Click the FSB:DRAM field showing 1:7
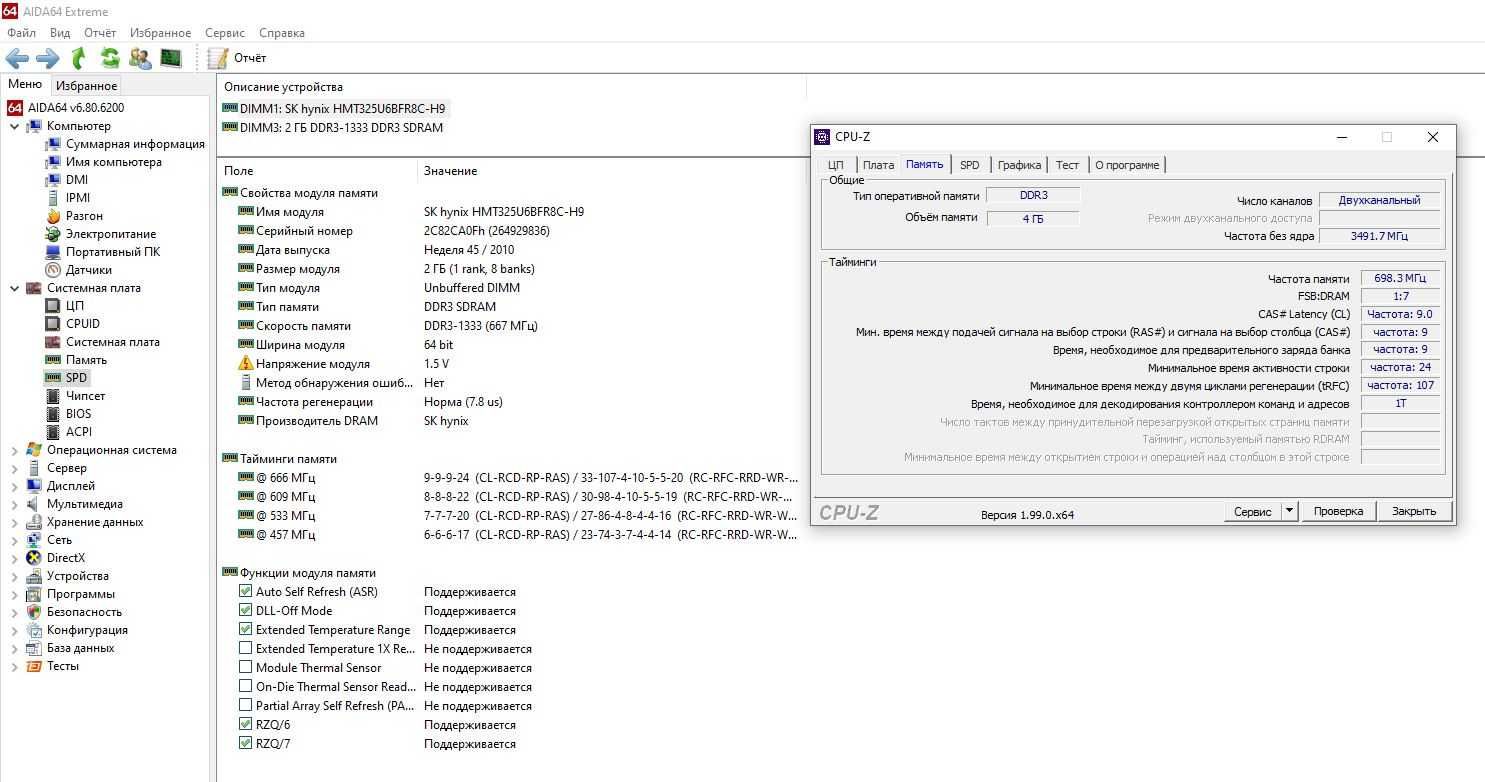Viewport: 1485px width, 782px height. (1400, 296)
